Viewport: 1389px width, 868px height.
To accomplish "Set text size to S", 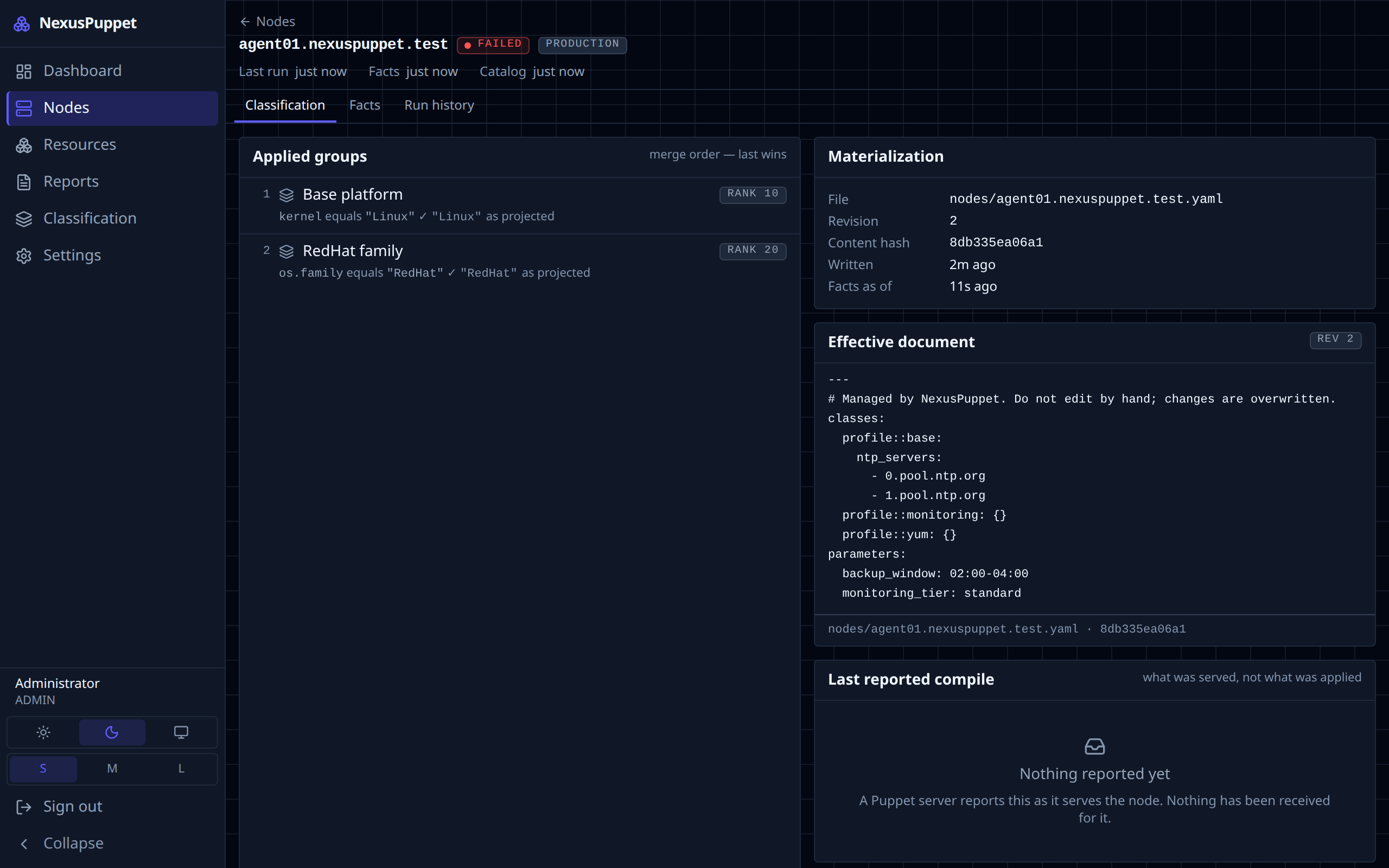I will tap(43, 769).
